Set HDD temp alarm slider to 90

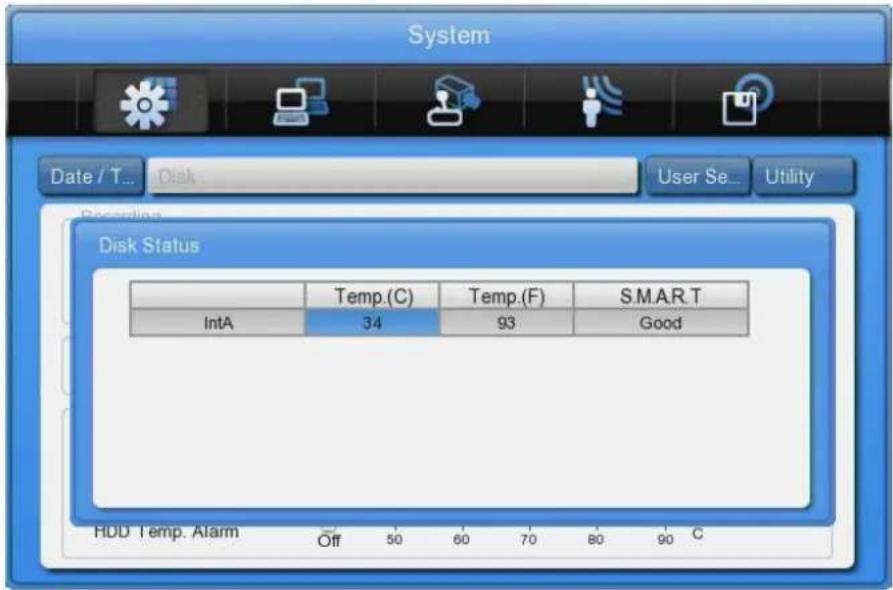coord(665,539)
